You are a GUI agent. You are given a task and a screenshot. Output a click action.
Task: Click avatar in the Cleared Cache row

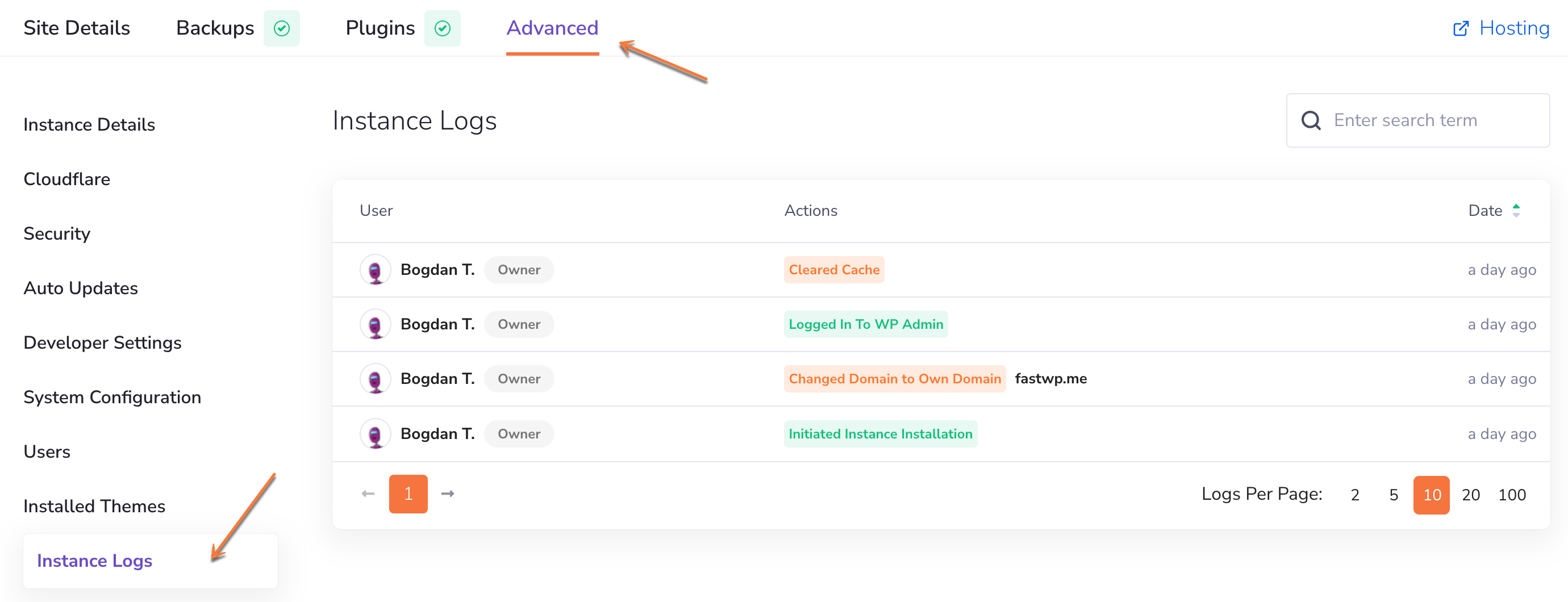pyautogui.click(x=375, y=270)
